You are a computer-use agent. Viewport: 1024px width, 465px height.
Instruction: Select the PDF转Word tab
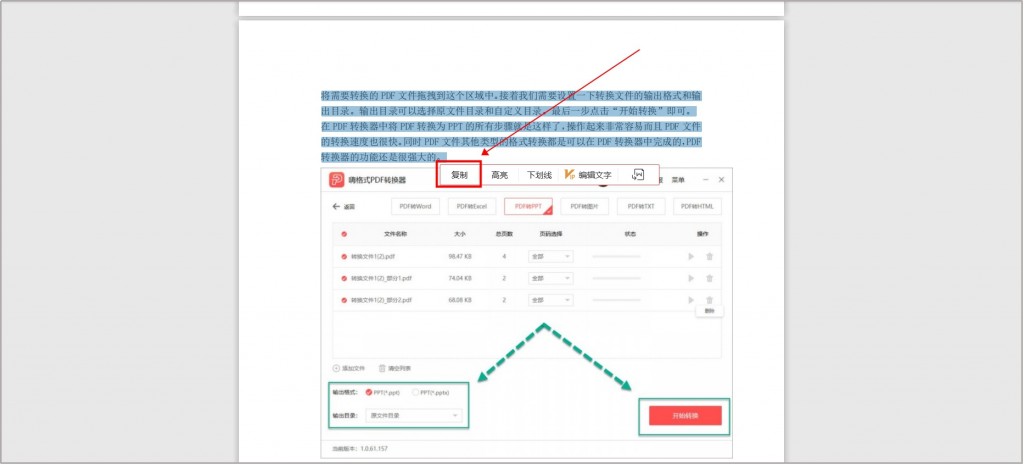point(415,206)
